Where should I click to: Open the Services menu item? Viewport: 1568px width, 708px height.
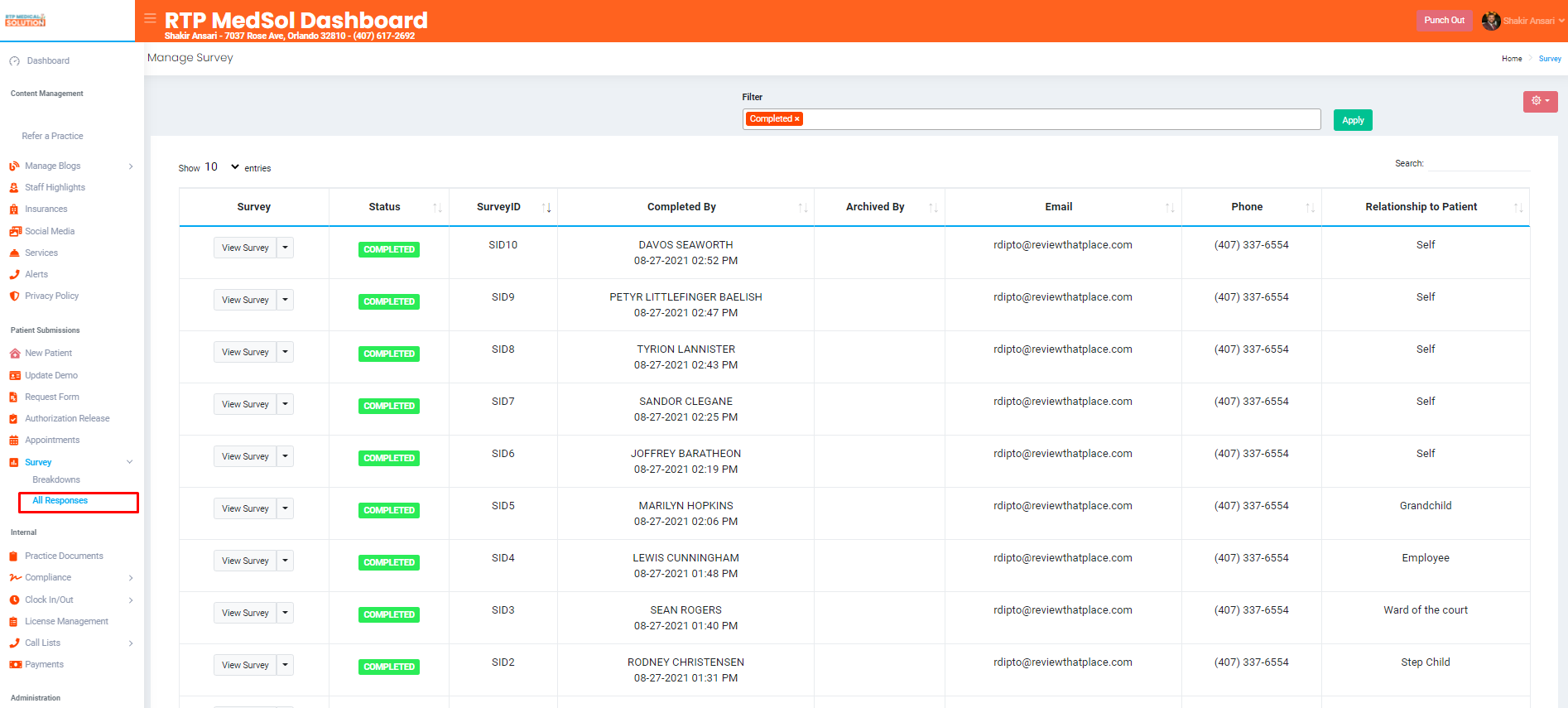pyautogui.click(x=41, y=253)
